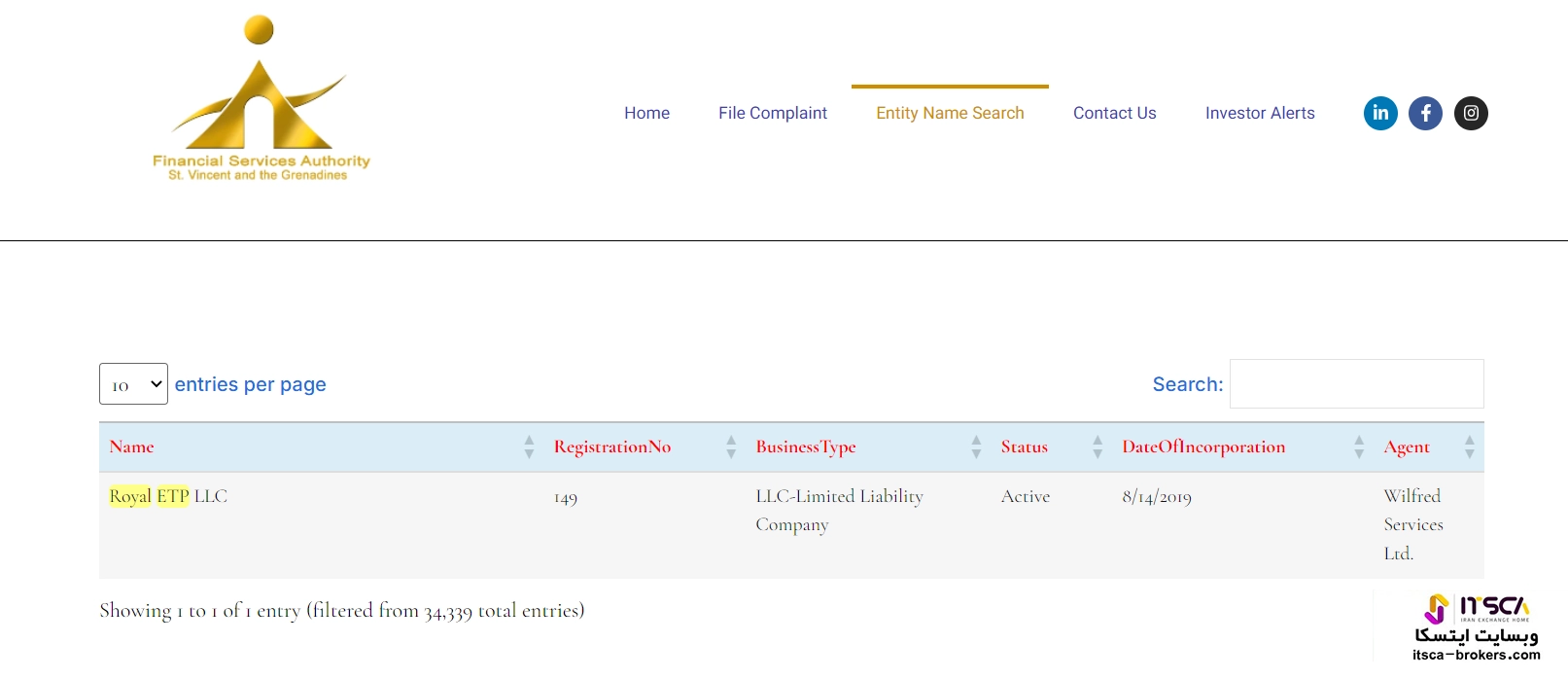1568x679 pixels.
Task: Open the entries per page dropdown
Action: click(133, 383)
